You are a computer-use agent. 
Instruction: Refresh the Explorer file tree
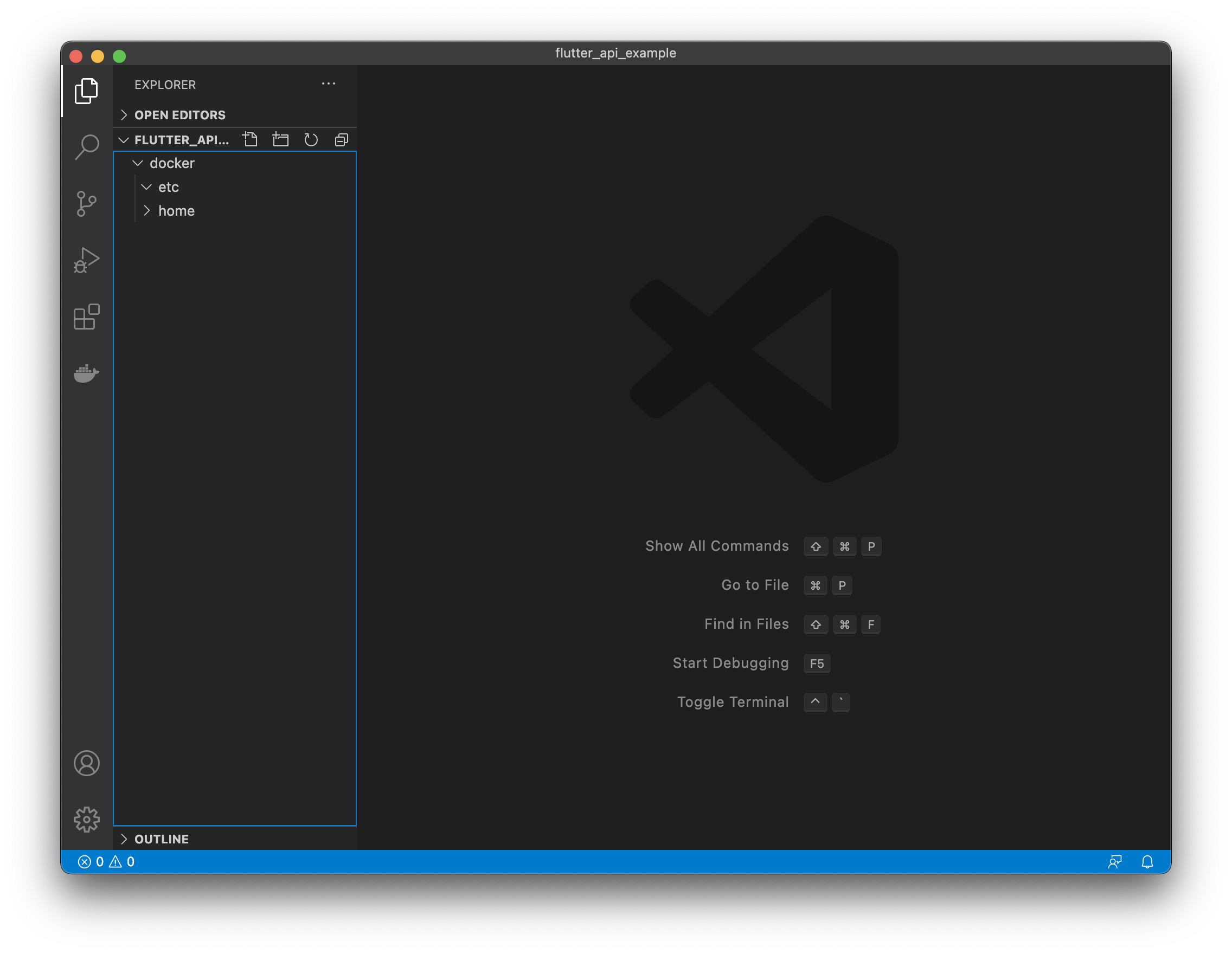(x=311, y=140)
